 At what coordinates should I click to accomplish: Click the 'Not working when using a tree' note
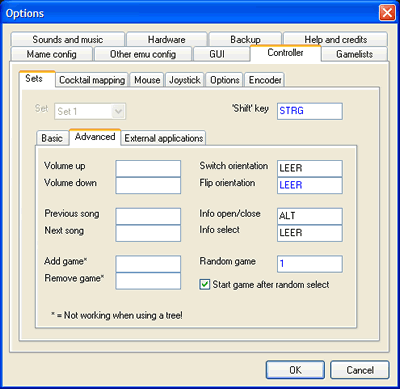point(117,315)
